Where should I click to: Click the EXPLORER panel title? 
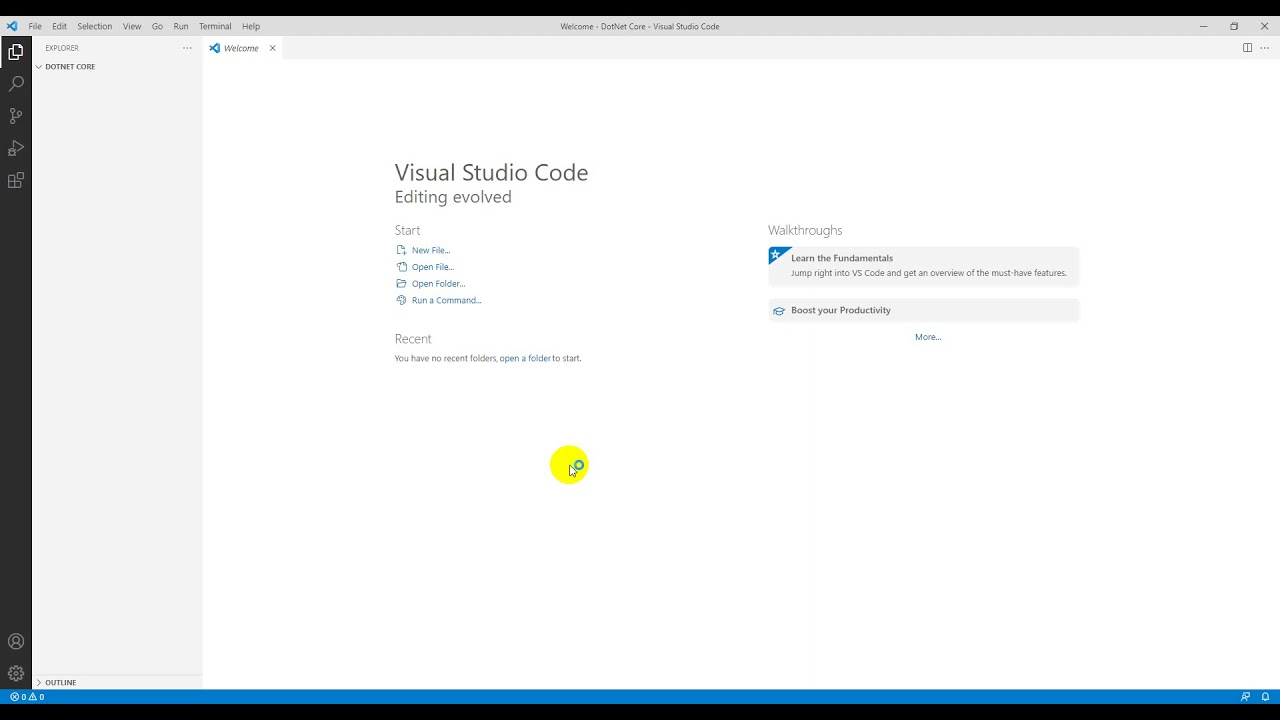pyautogui.click(x=62, y=48)
